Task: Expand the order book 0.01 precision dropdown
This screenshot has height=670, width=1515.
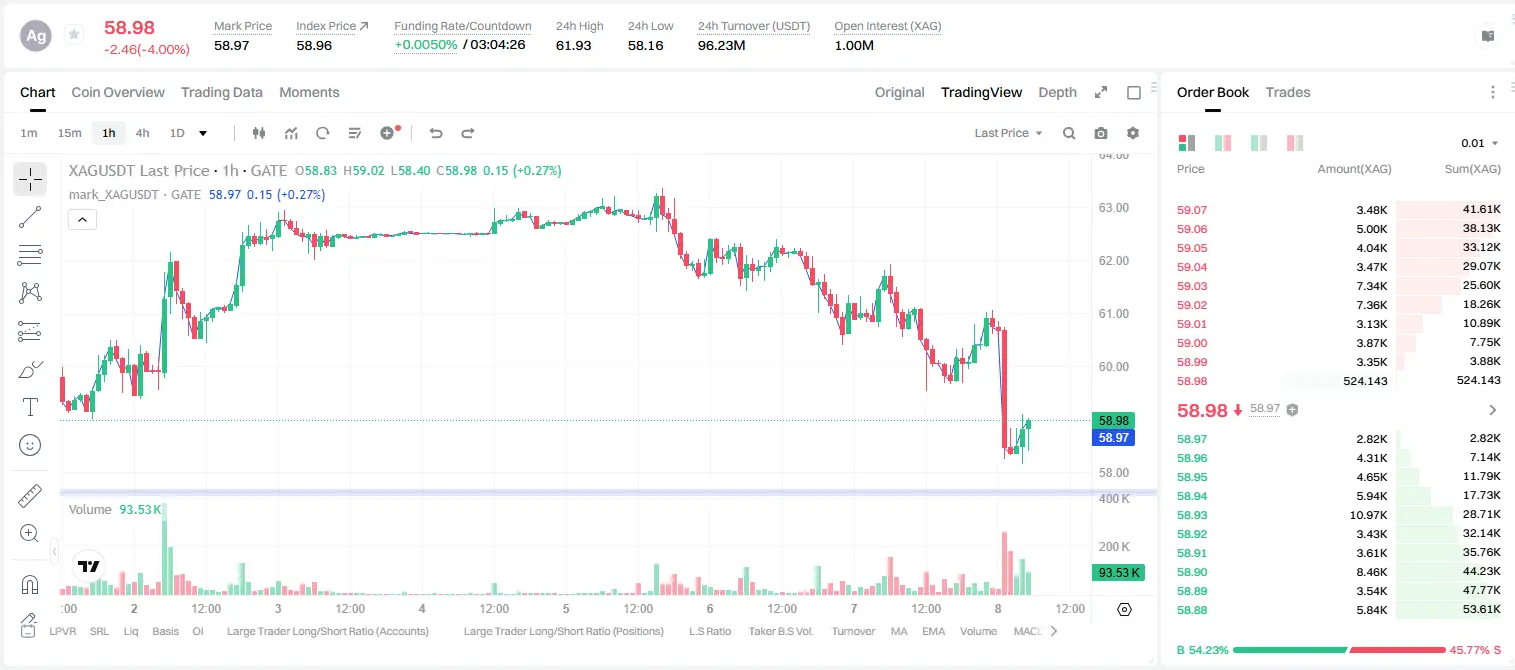Action: pyautogui.click(x=1480, y=143)
